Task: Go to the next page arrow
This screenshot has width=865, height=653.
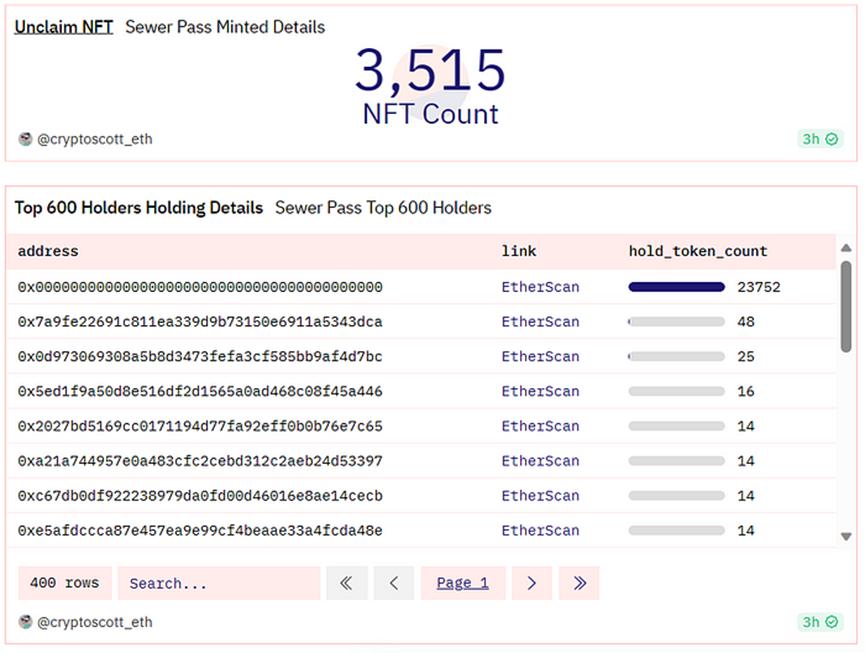Action: 532,583
